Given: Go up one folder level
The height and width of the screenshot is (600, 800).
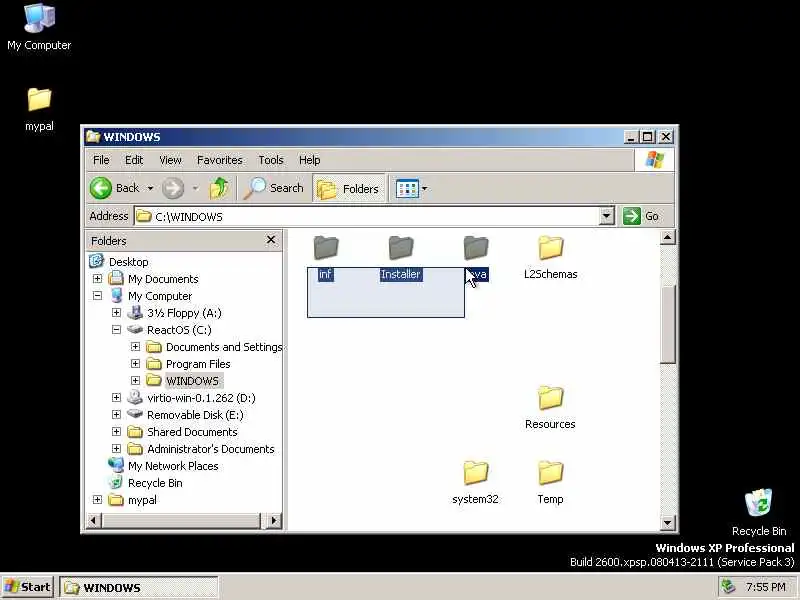Looking at the screenshot, I should point(219,188).
